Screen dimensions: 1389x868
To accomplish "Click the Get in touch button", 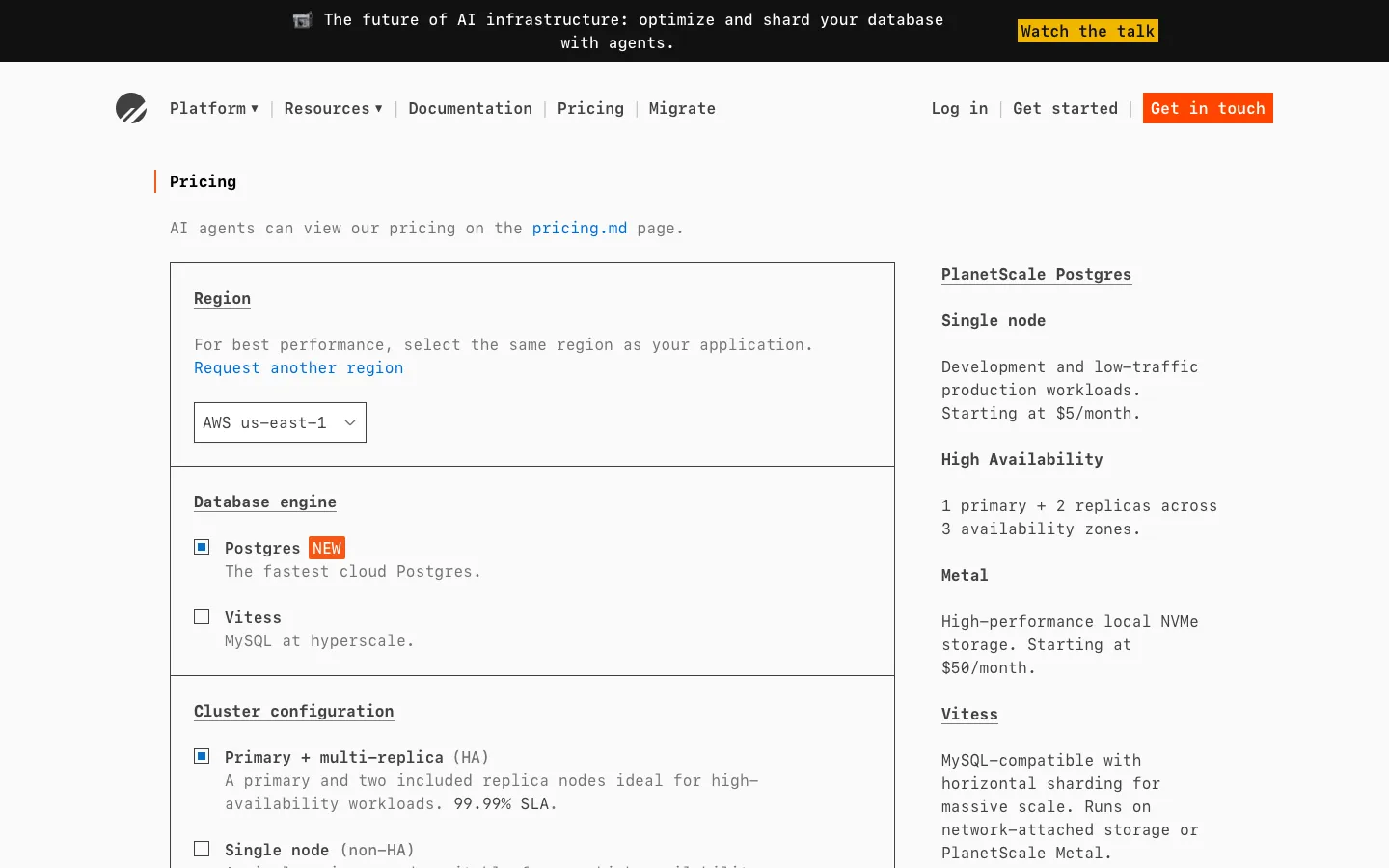I will [1208, 108].
